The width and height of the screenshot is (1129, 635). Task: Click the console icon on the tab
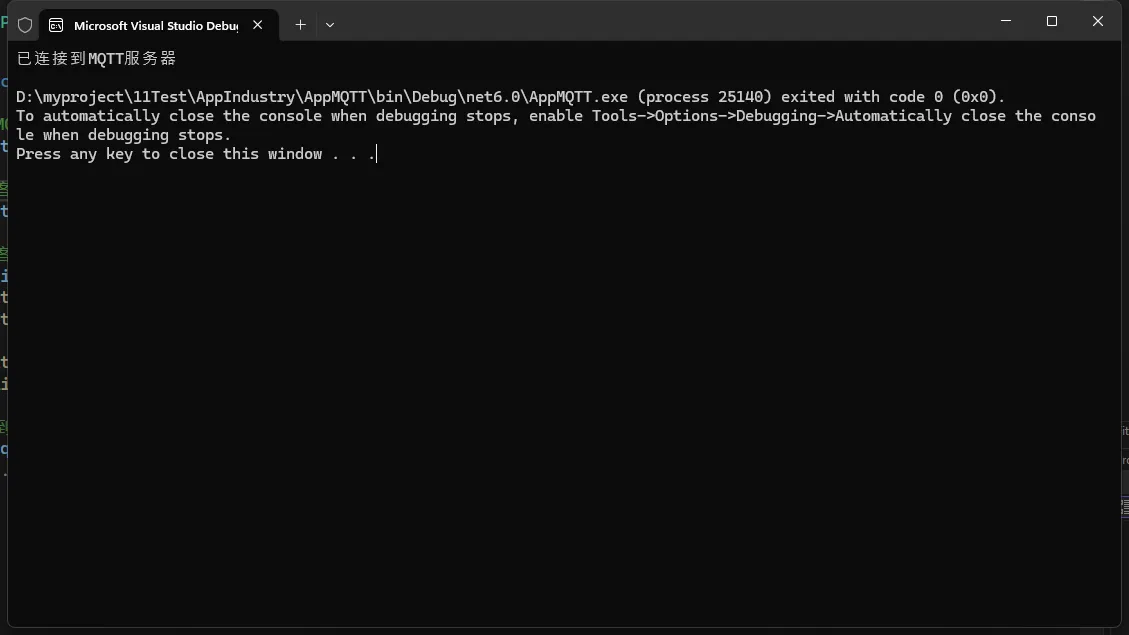(x=56, y=25)
